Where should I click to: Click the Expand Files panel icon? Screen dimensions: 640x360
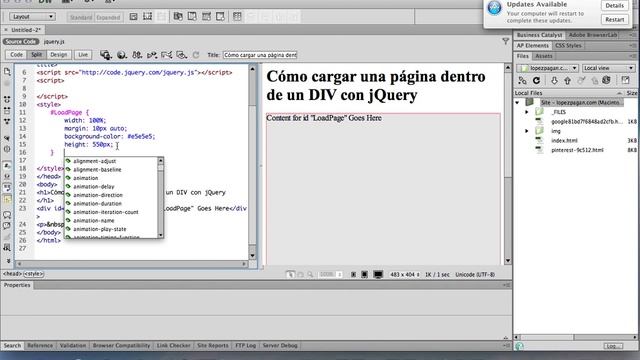(x=625, y=80)
